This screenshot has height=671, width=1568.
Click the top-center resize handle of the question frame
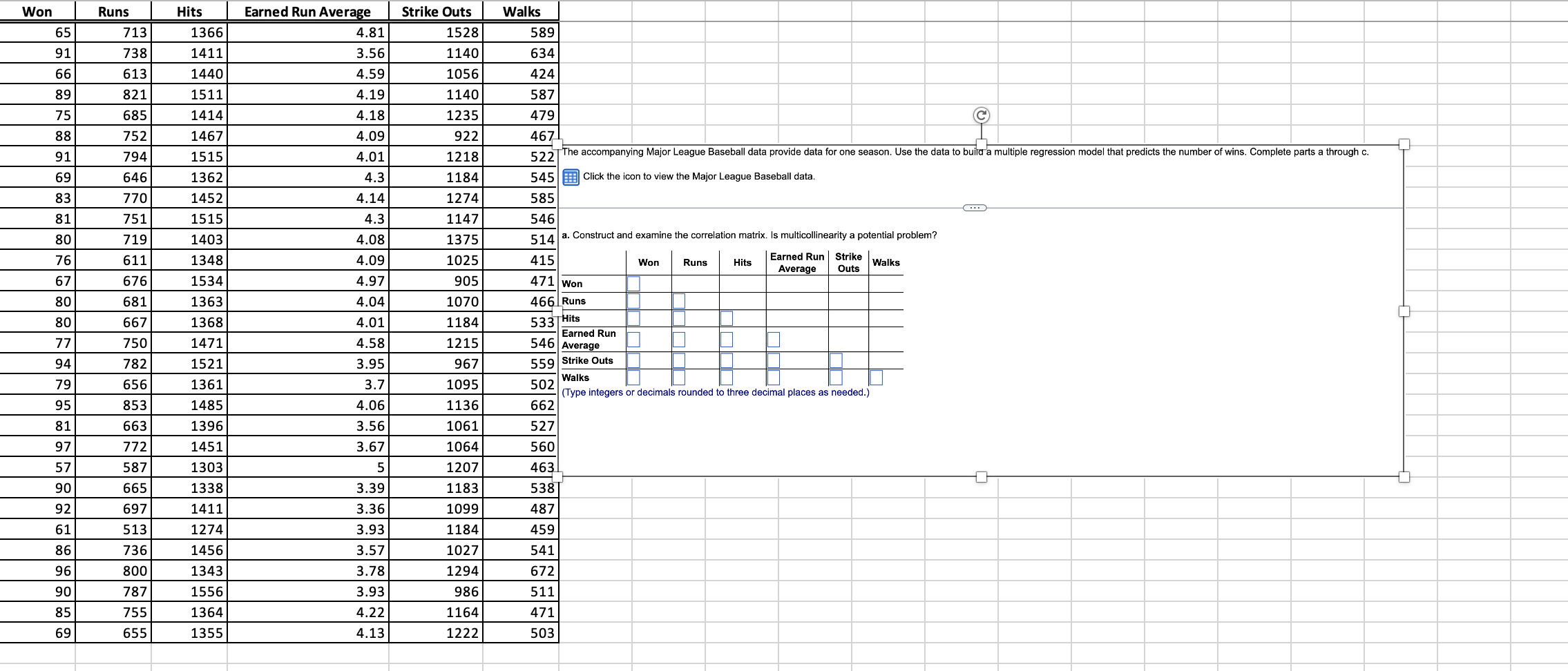[x=982, y=145]
